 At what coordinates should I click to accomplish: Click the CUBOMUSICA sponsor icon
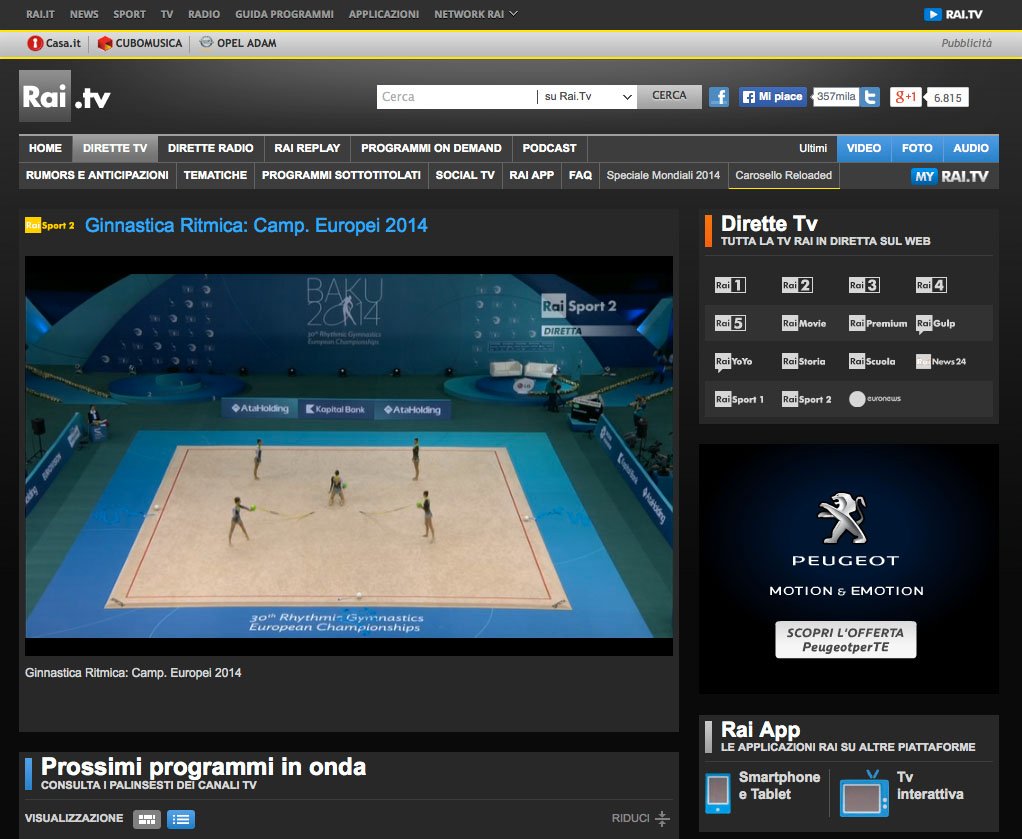click(105, 43)
